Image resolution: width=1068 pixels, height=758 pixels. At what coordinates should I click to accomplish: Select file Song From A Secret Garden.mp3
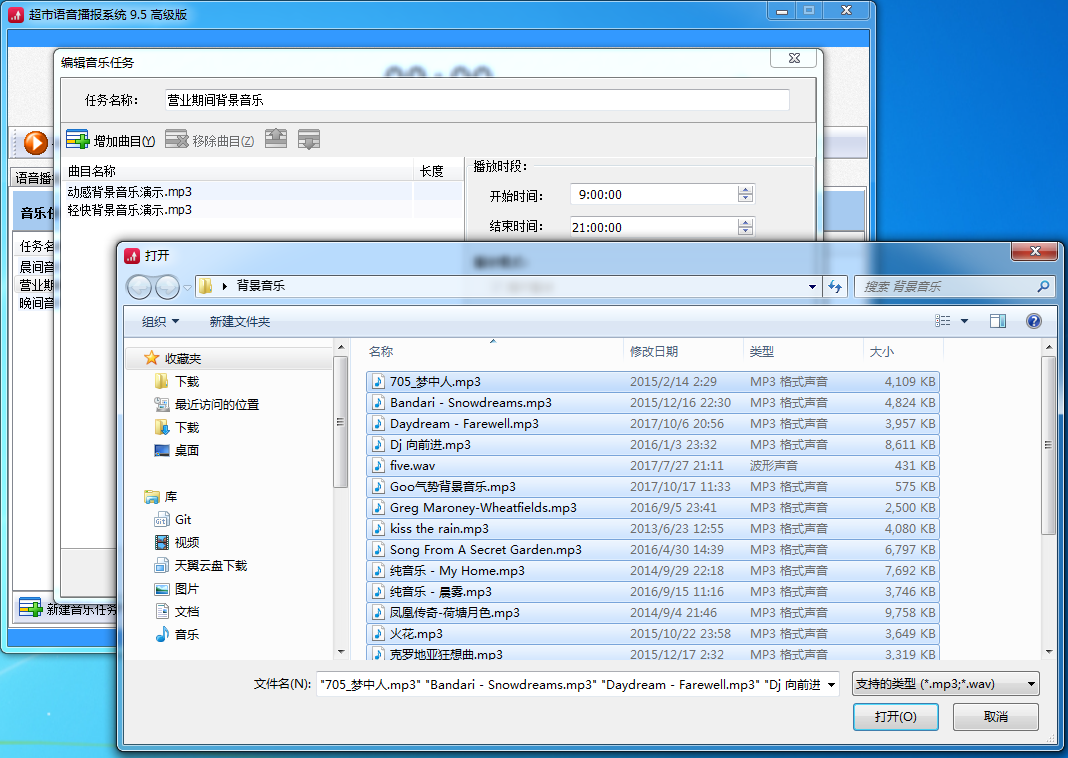[x=653, y=550]
